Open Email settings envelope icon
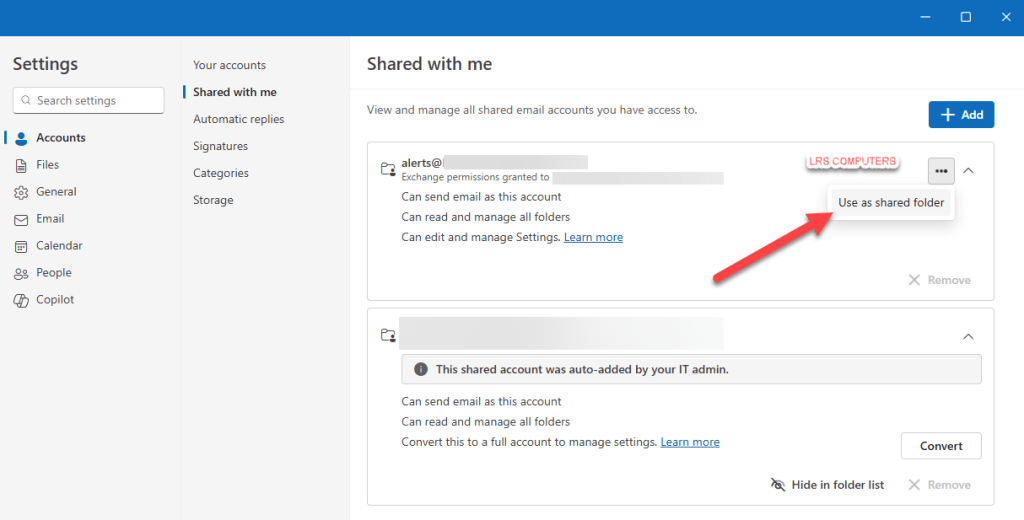Viewport: 1024px width, 520px height. click(21, 219)
